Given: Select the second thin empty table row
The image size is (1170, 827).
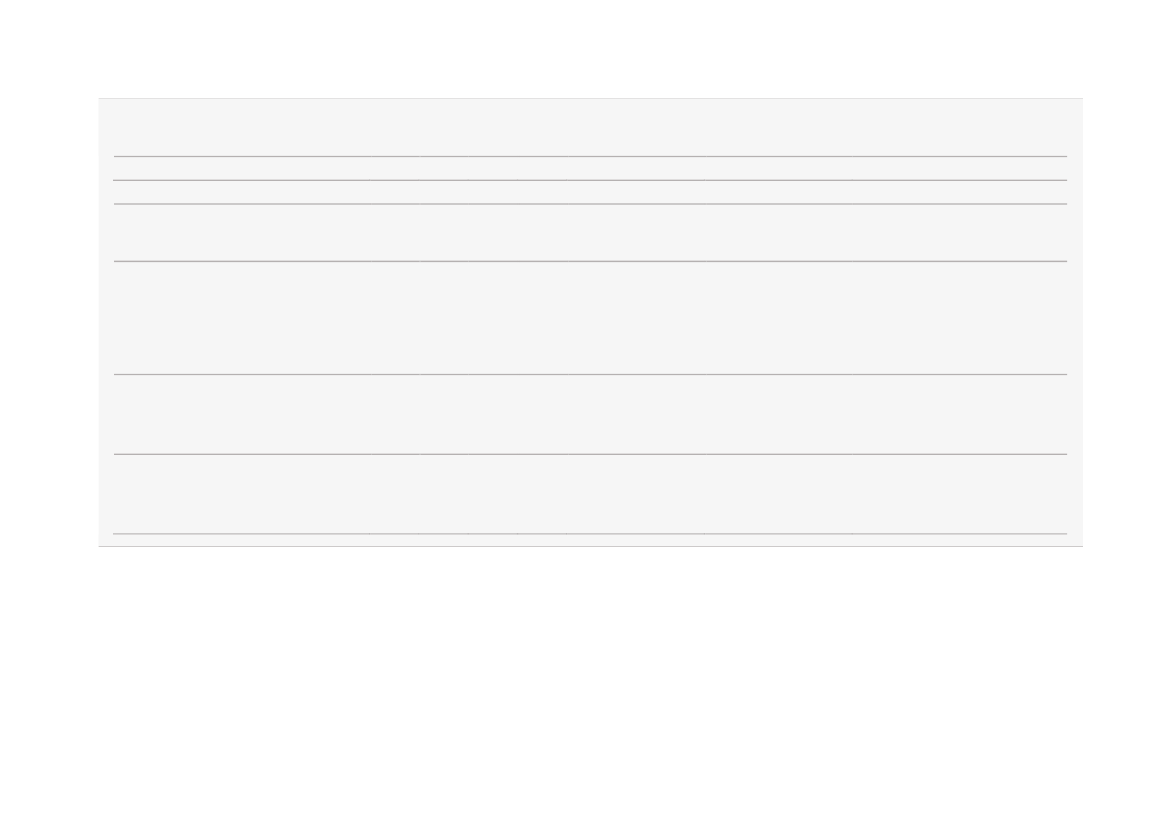Looking at the screenshot, I should [590, 192].
